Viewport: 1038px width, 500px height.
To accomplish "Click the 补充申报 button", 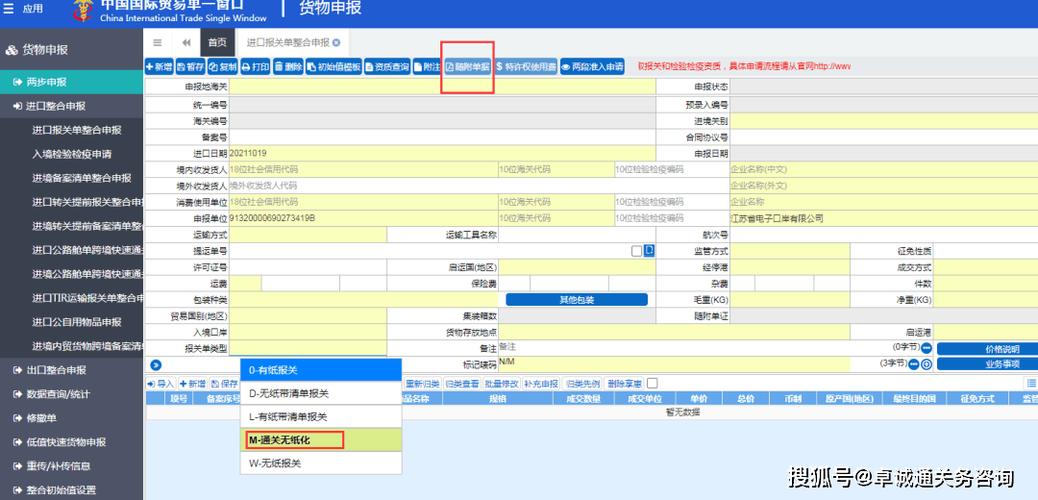I will coord(541,383).
